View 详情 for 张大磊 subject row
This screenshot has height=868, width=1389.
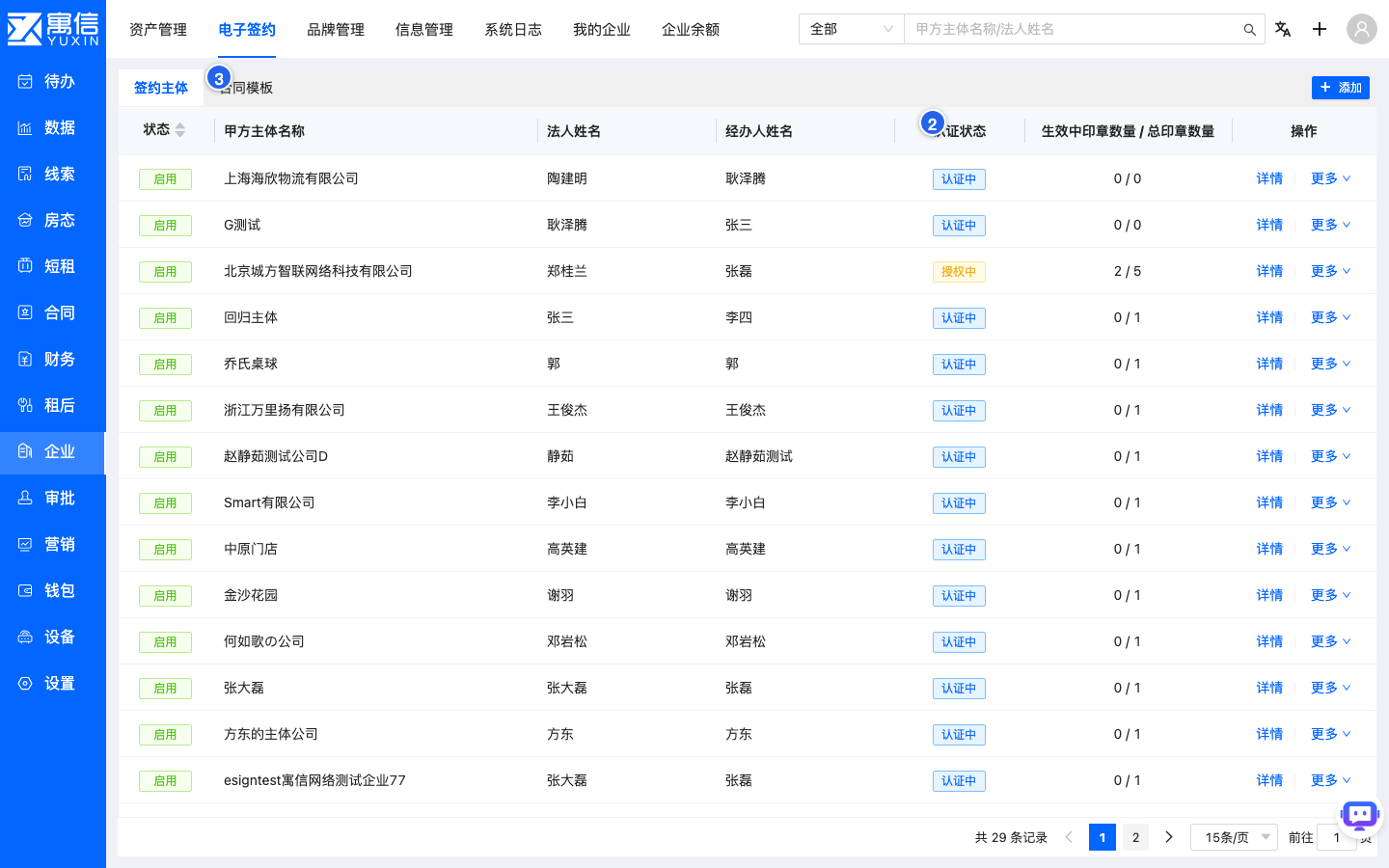[x=1269, y=688]
